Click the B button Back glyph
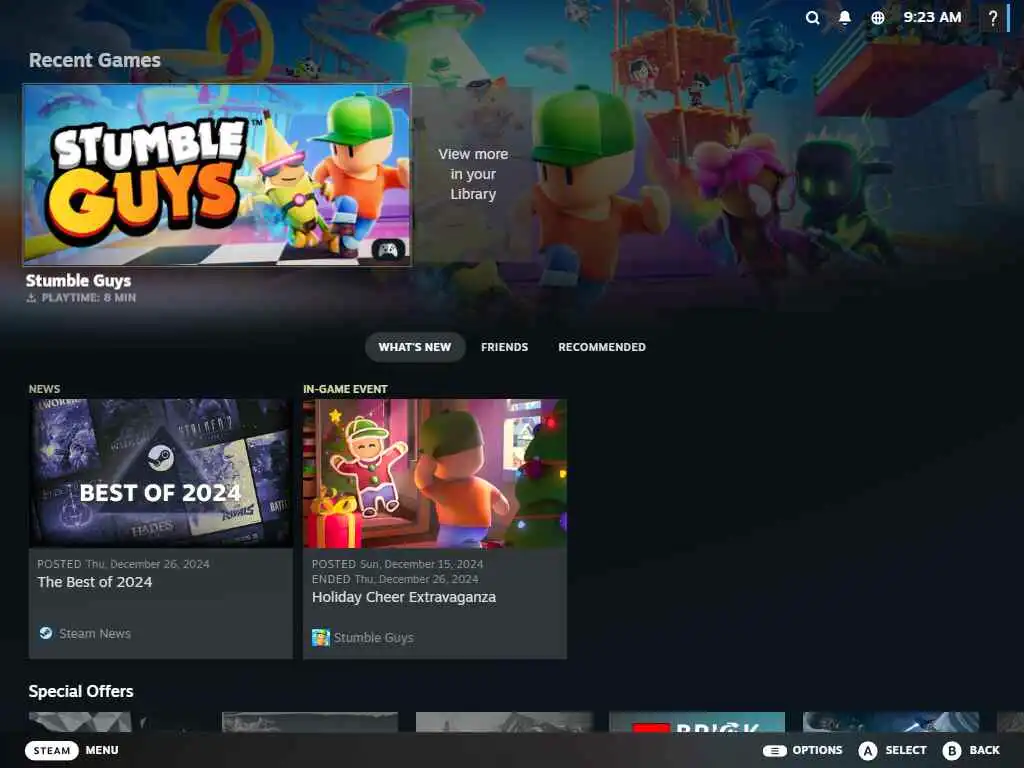This screenshot has height=768, width=1024. pyautogui.click(x=952, y=750)
